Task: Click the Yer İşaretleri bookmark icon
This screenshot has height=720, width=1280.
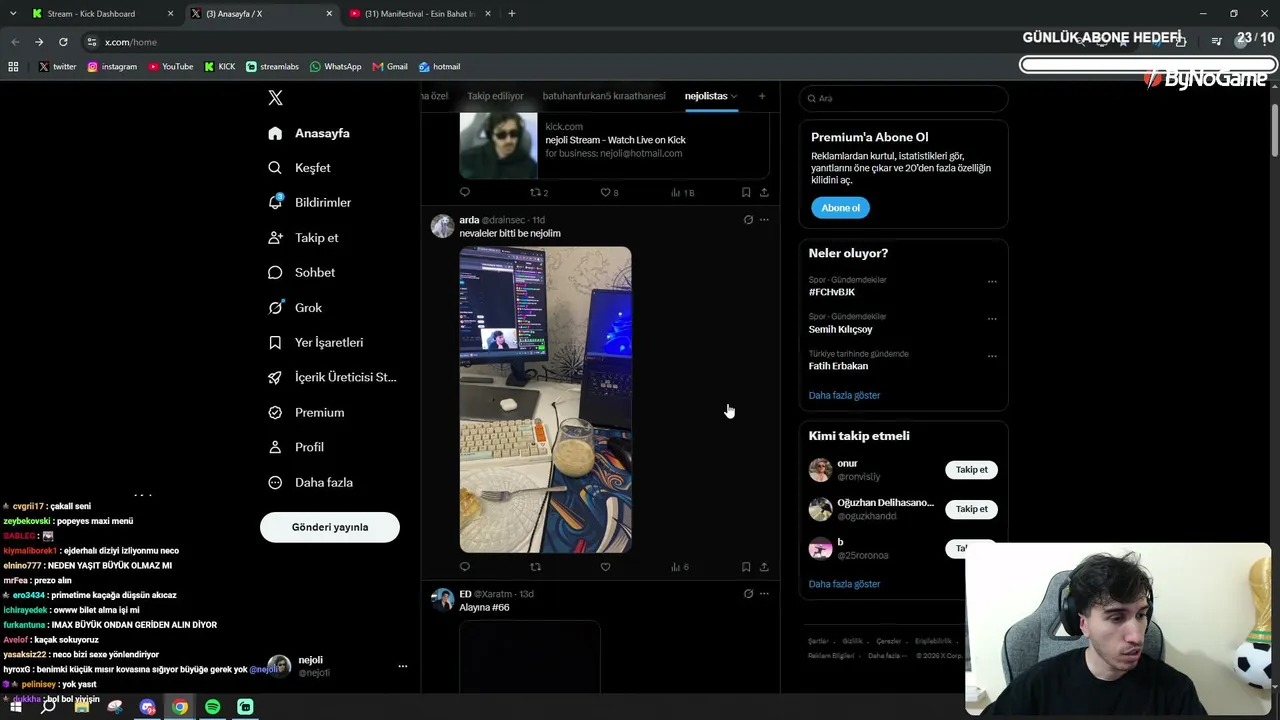Action: pyautogui.click(x=275, y=343)
